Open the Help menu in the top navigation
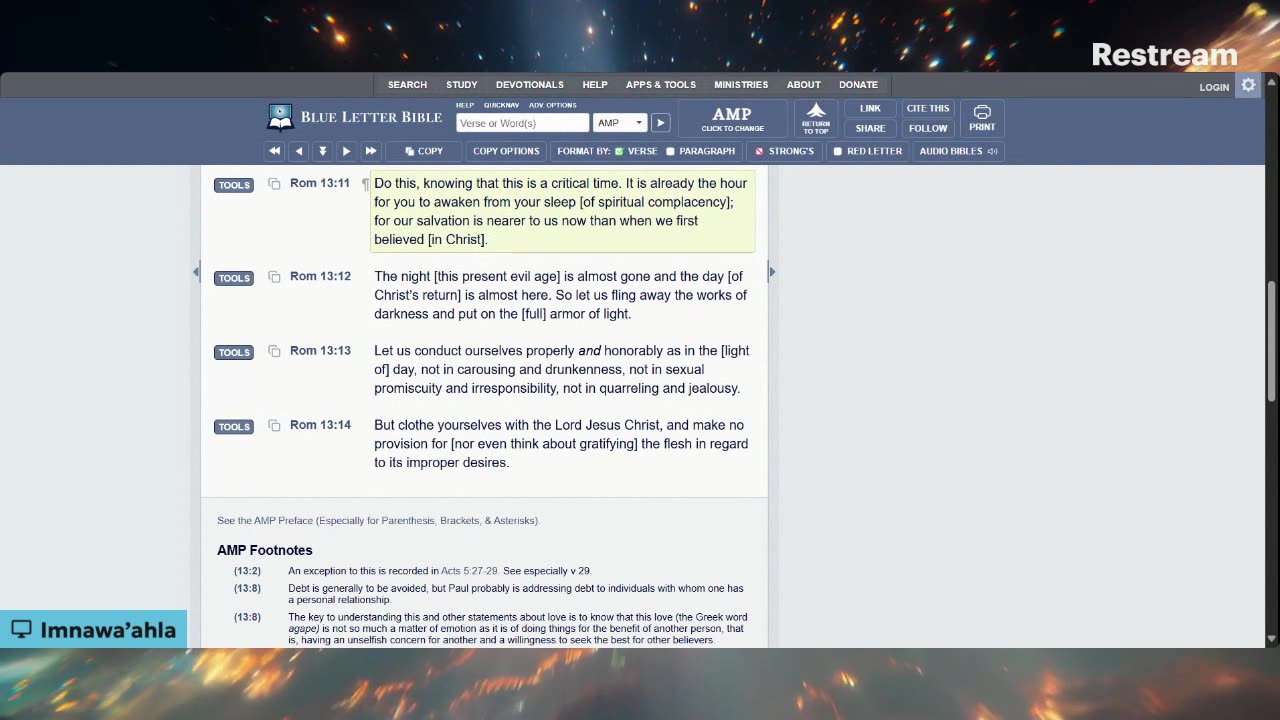The height and width of the screenshot is (720, 1280). 595,85
